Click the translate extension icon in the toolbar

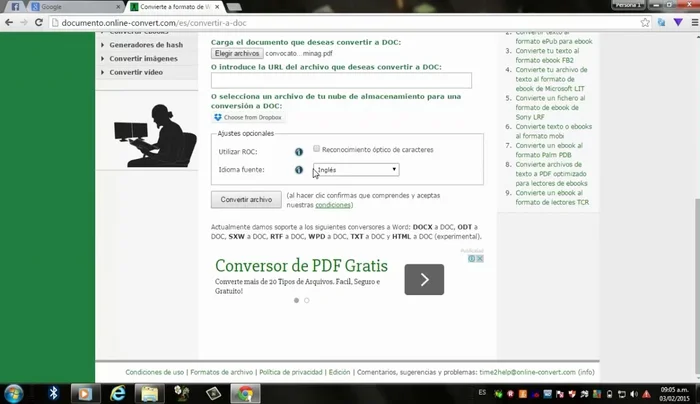(x=662, y=22)
